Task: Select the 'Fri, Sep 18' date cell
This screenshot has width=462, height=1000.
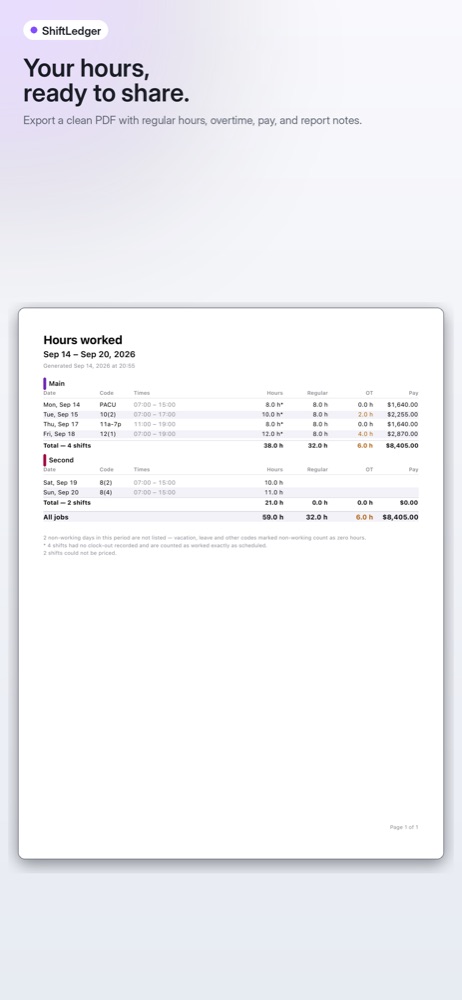Action: [59, 434]
